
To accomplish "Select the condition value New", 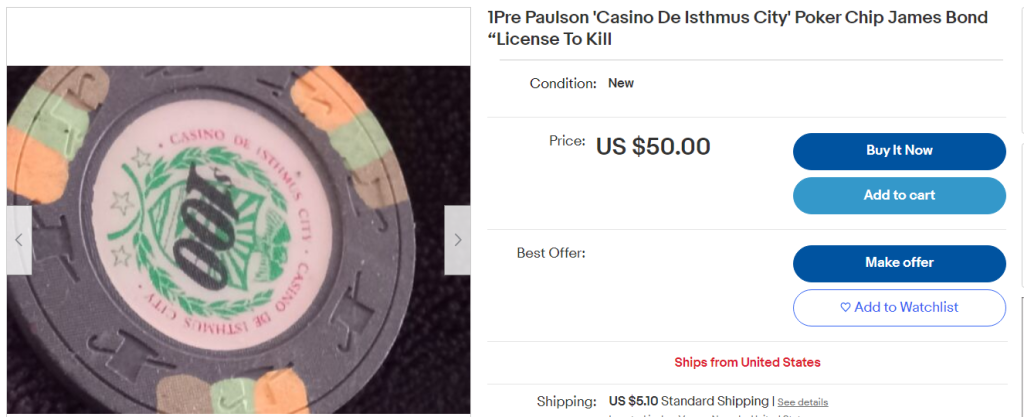I will (621, 83).
